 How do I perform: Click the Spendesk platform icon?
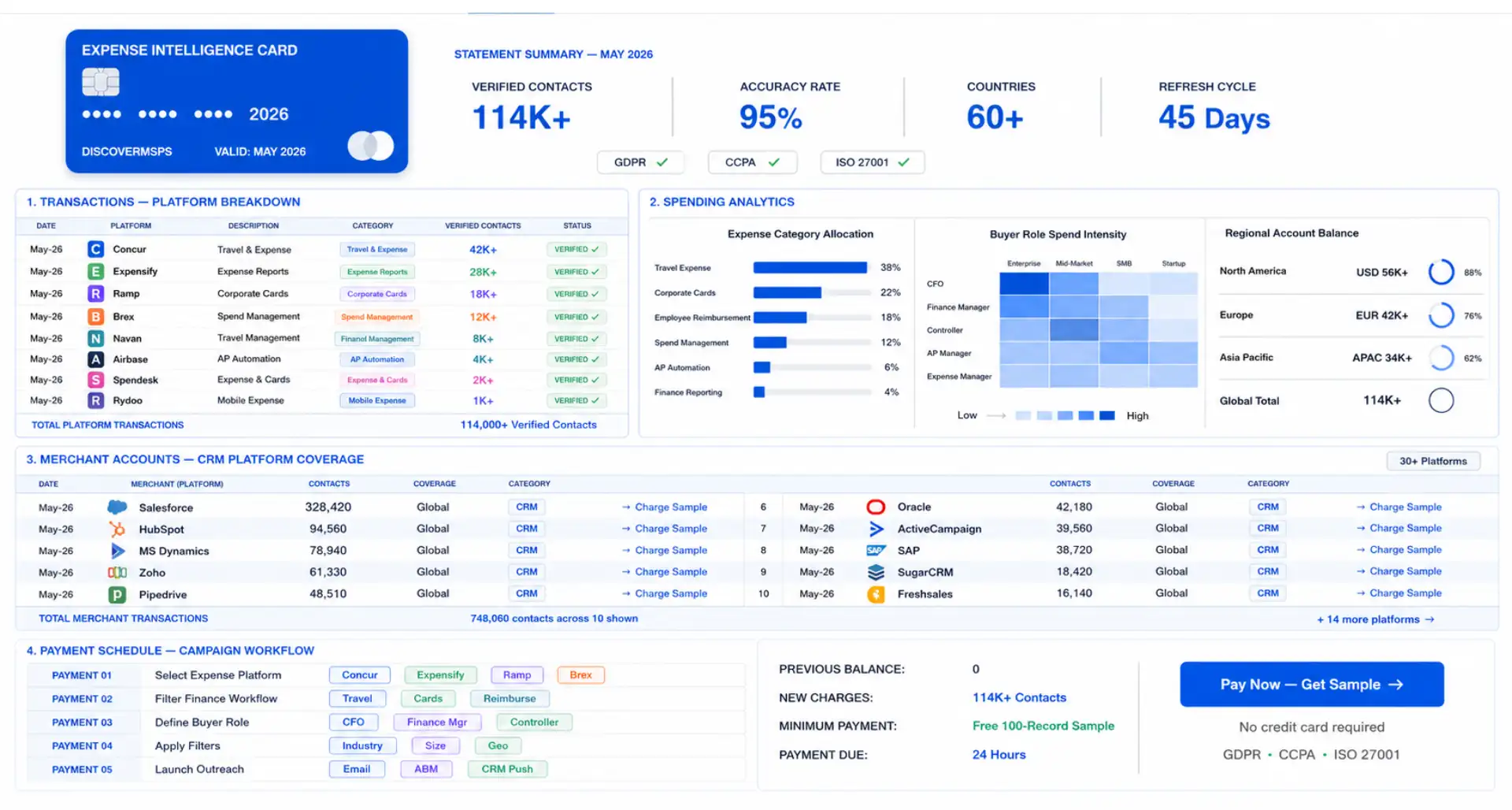click(95, 380)
